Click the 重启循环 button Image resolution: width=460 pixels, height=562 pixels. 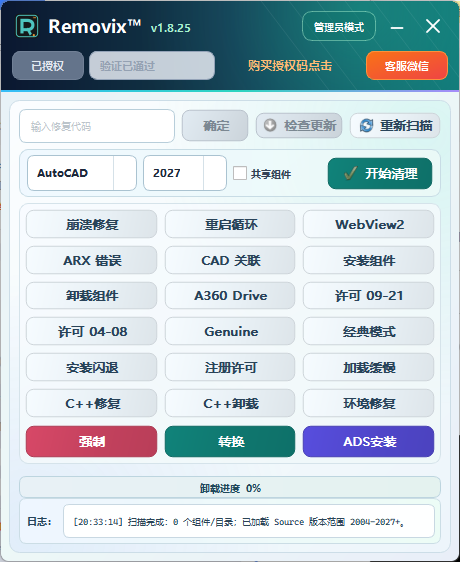point(230,224)
